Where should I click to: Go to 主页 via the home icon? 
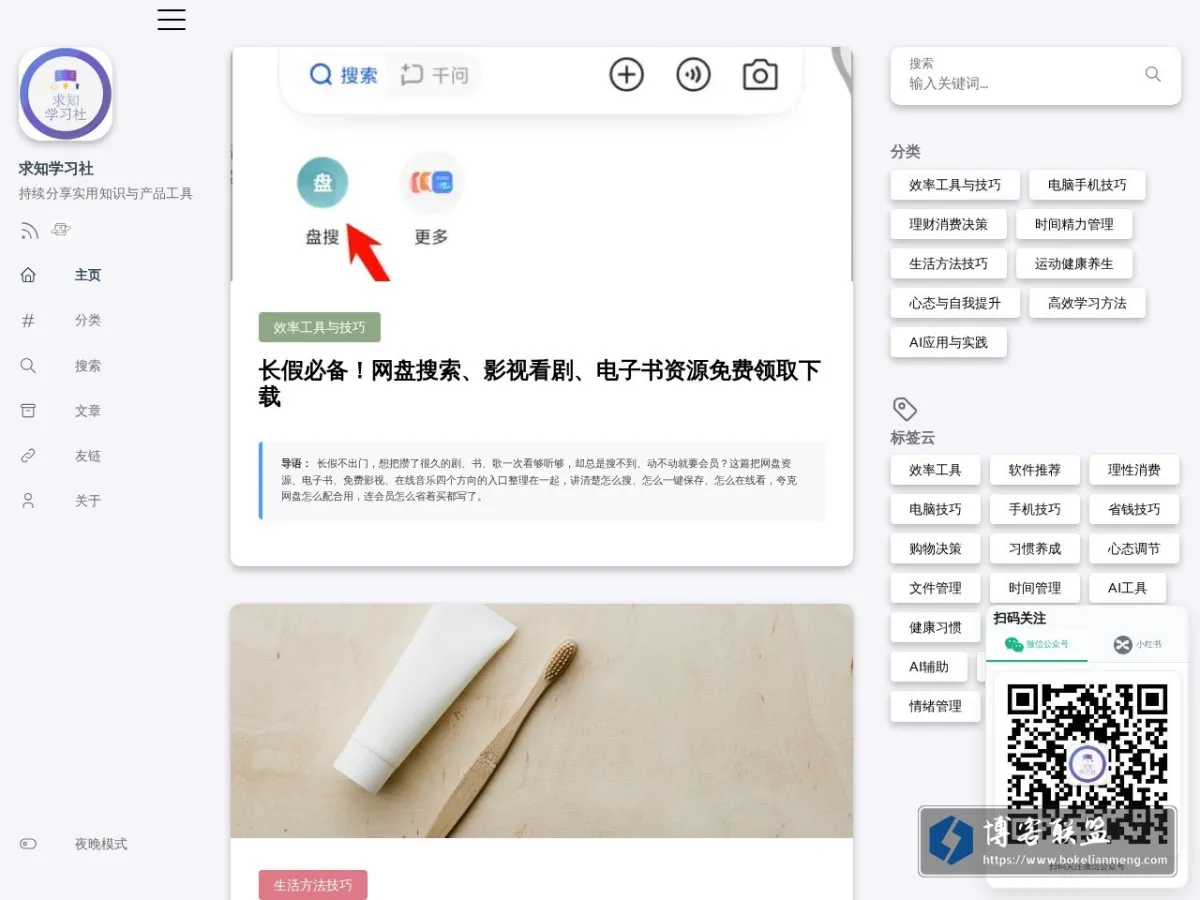[28, 275]
